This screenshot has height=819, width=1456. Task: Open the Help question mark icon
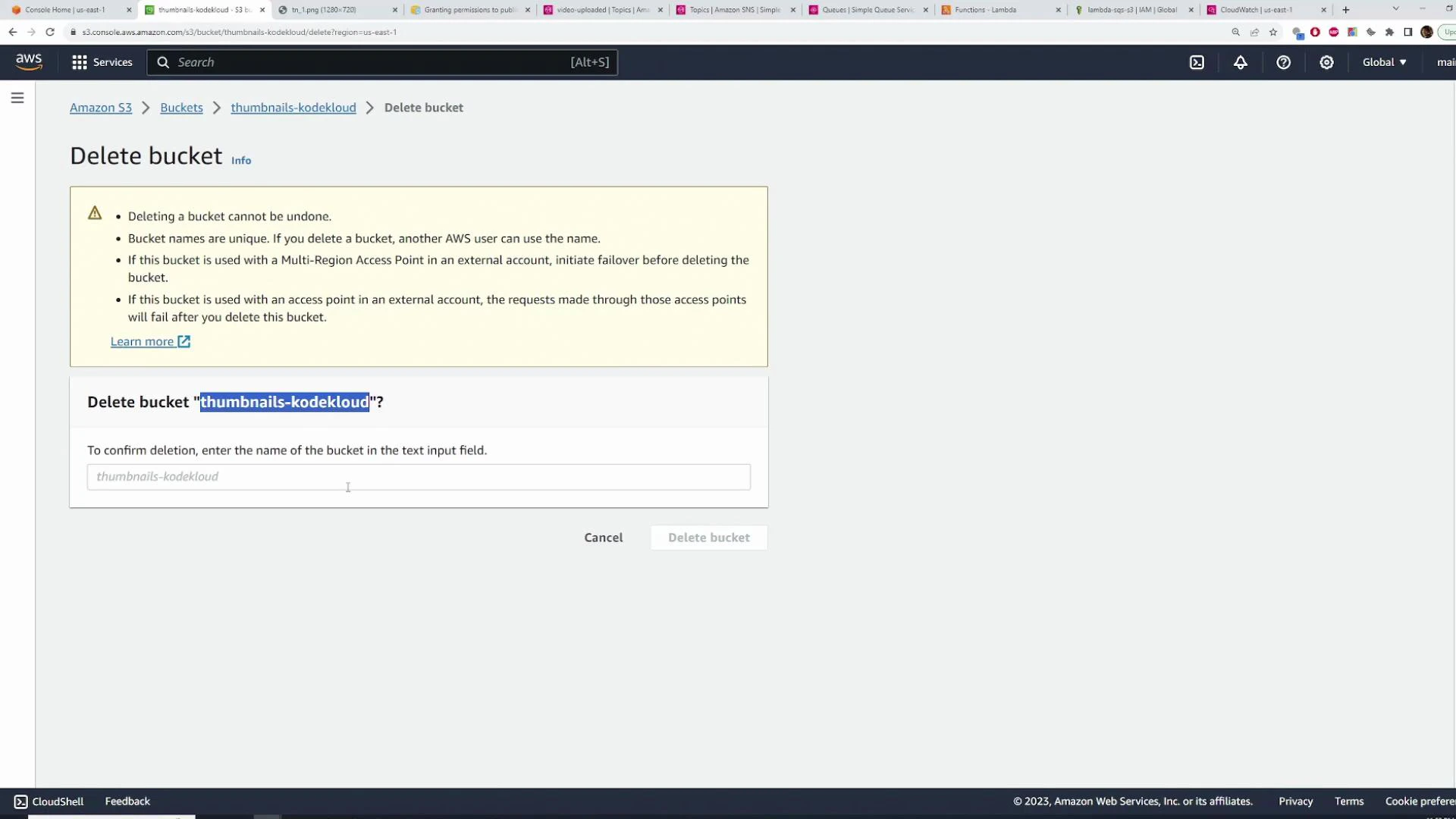(1283, 62)
